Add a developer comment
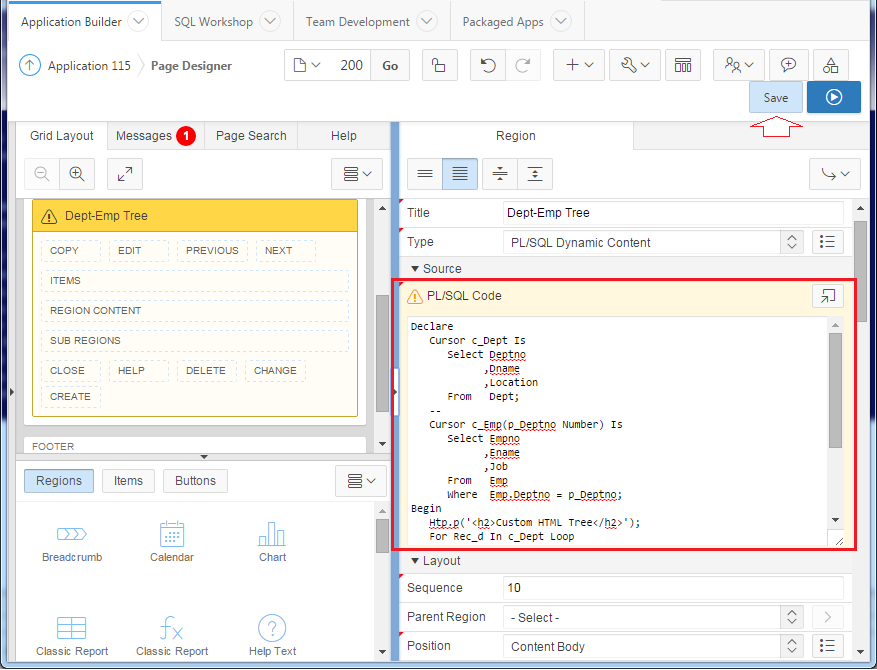Image resolution: width=877 pixels, height=670 pixels. pos(788,65)
